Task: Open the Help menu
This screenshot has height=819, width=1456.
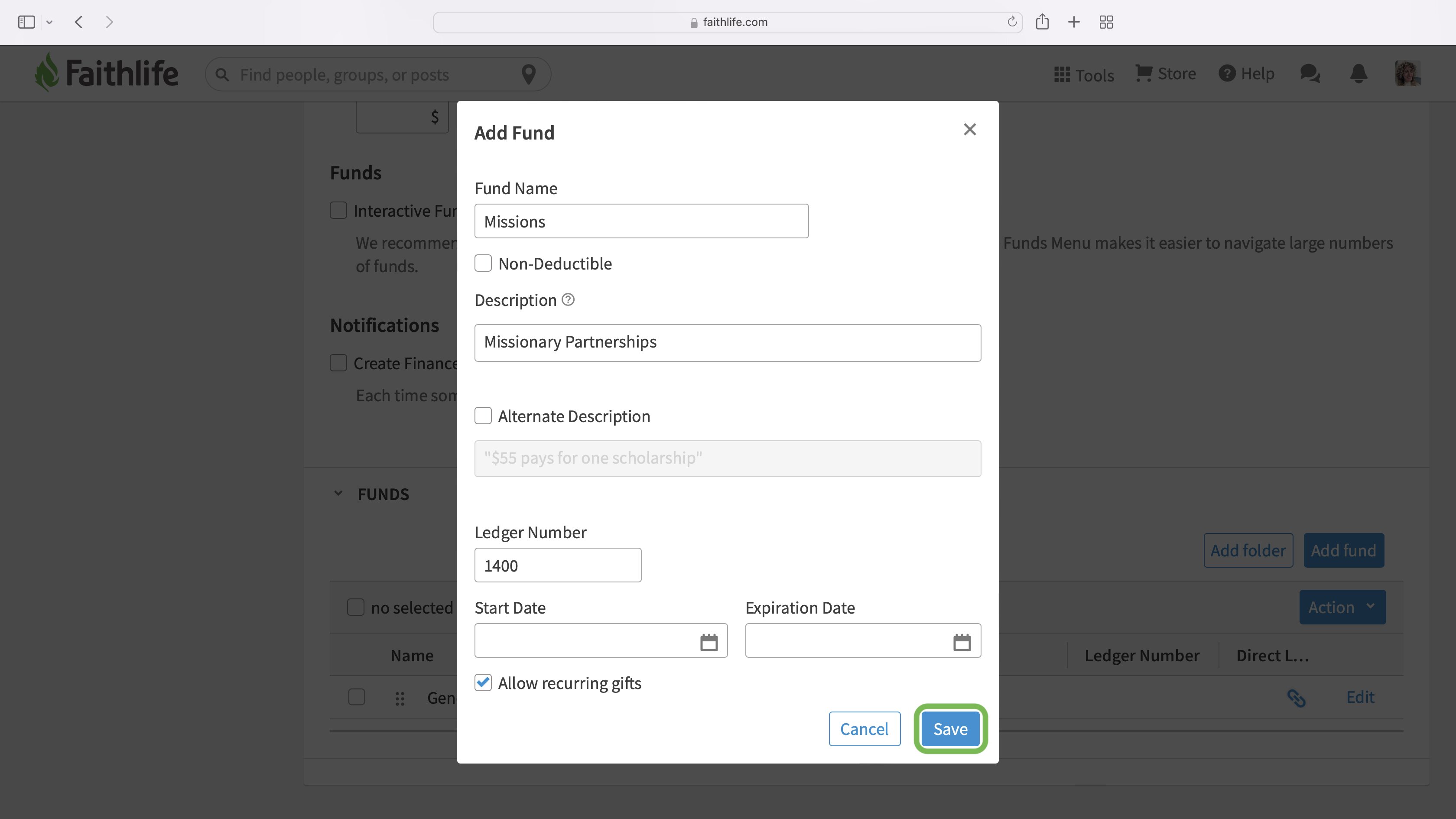Action: pos(1246,74)
